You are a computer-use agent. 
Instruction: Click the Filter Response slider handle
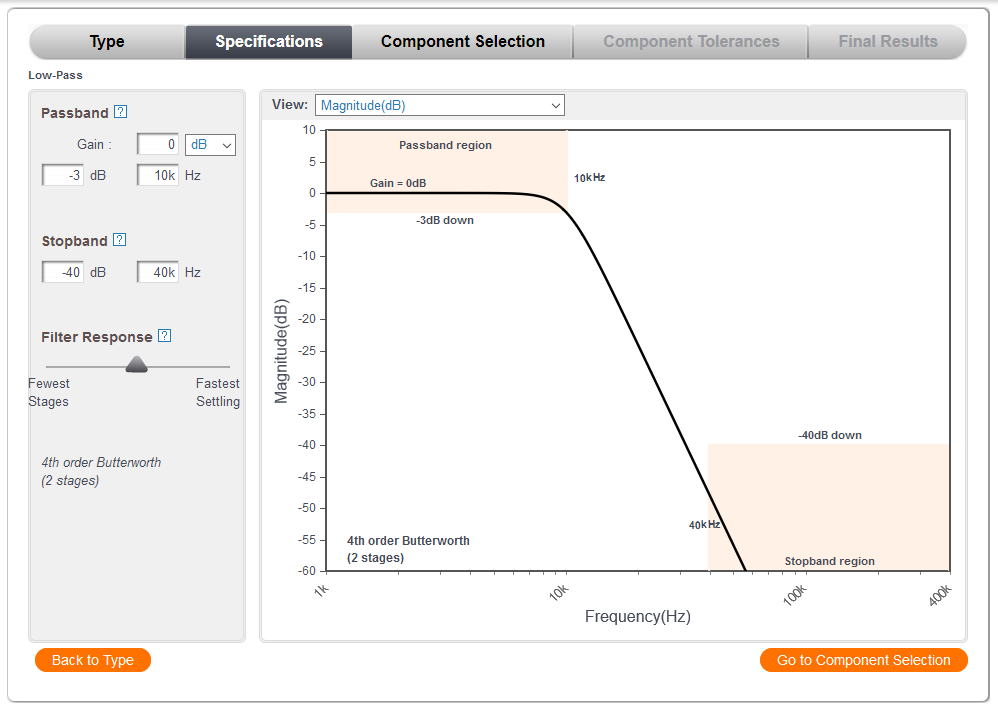click(137, 366)
